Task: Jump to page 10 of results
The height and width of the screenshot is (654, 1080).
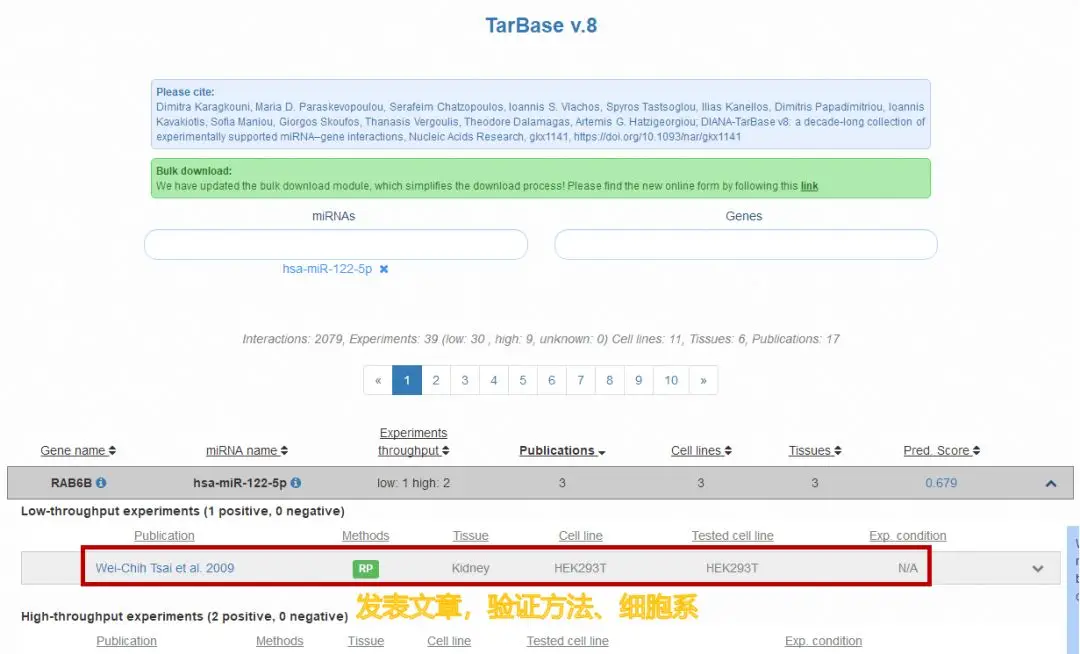Action: [671, 380]
